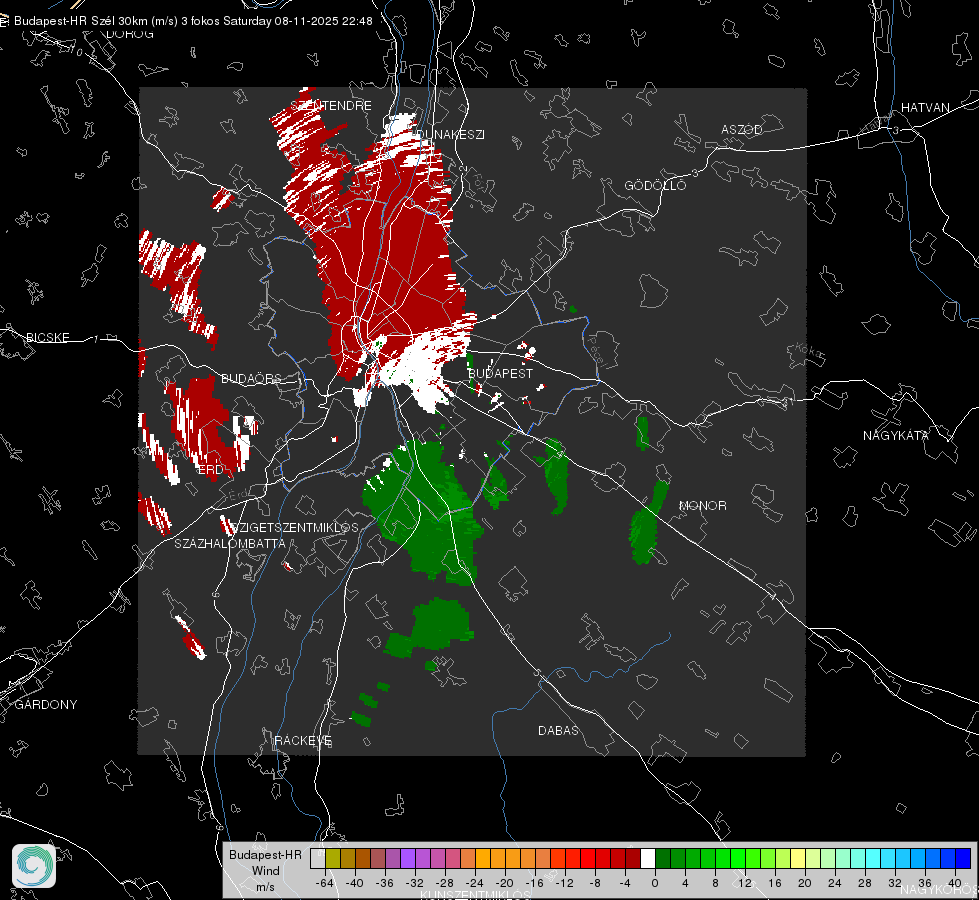Select the DUNAKESZI town label
Screen dimensions: 979x900
[x=450, y=134]
